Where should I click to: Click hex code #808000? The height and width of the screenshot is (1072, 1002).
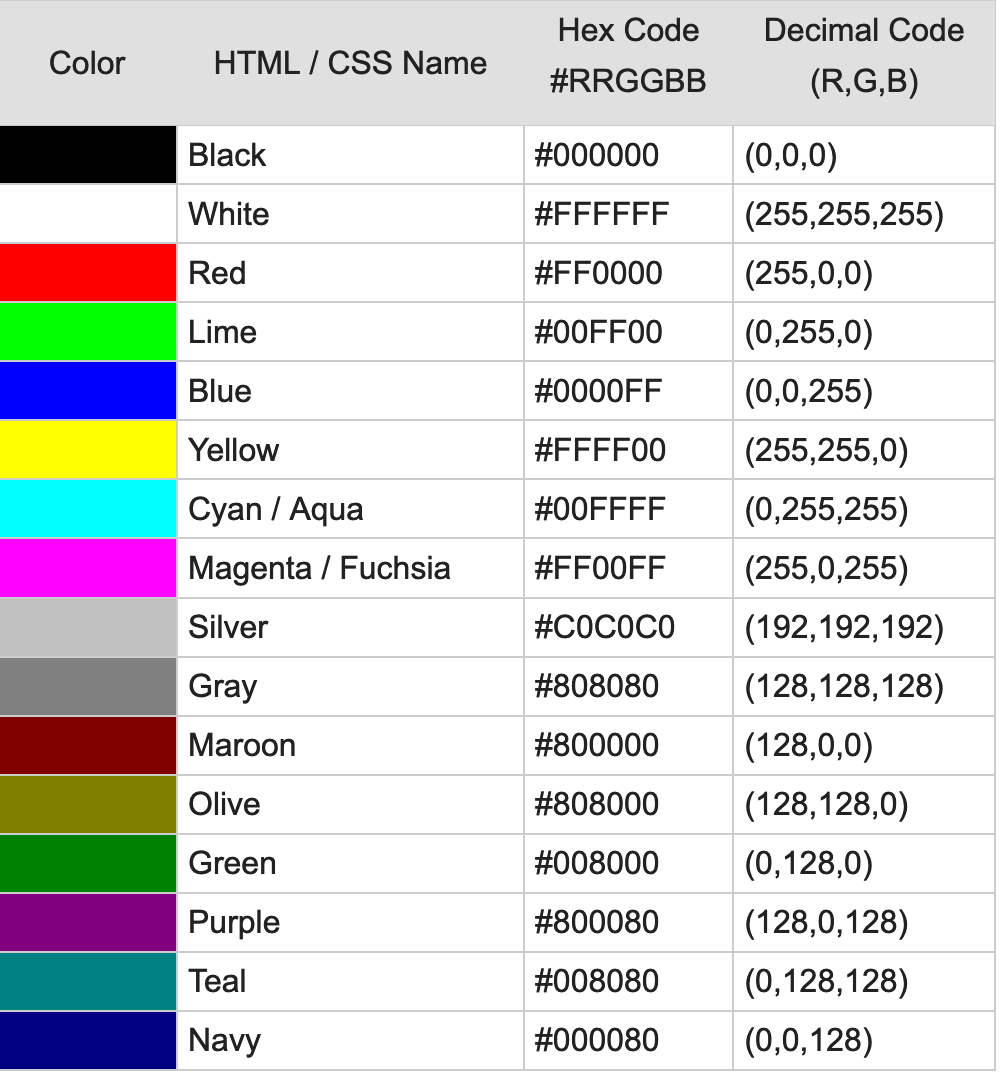(x=597, y=804)
